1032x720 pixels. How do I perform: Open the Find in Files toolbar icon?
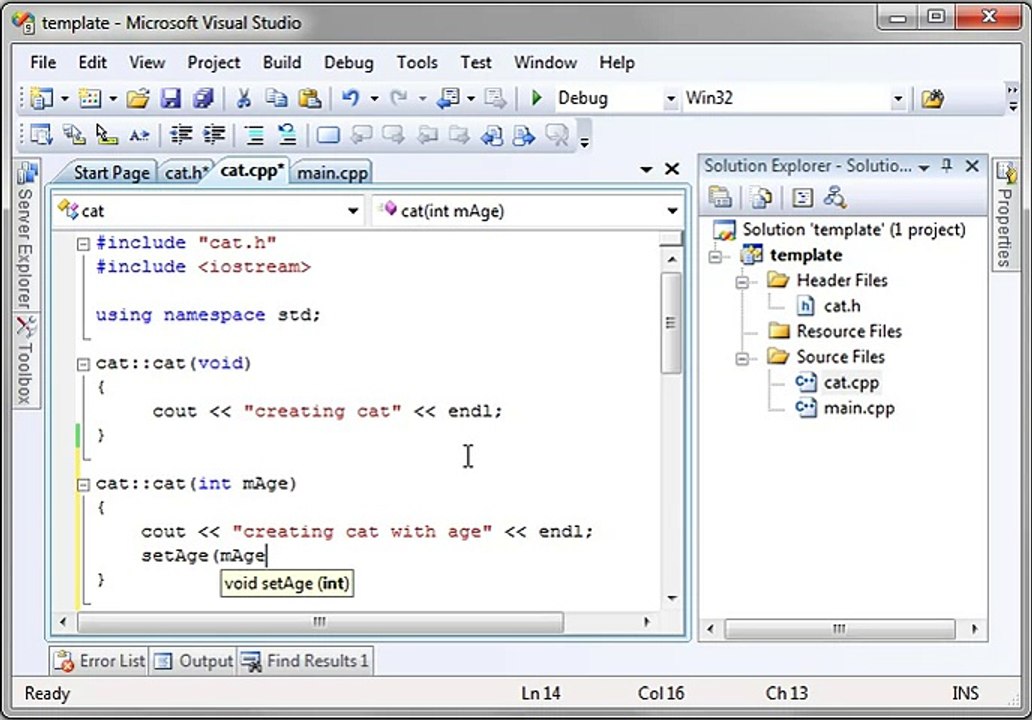coord(933,99)
